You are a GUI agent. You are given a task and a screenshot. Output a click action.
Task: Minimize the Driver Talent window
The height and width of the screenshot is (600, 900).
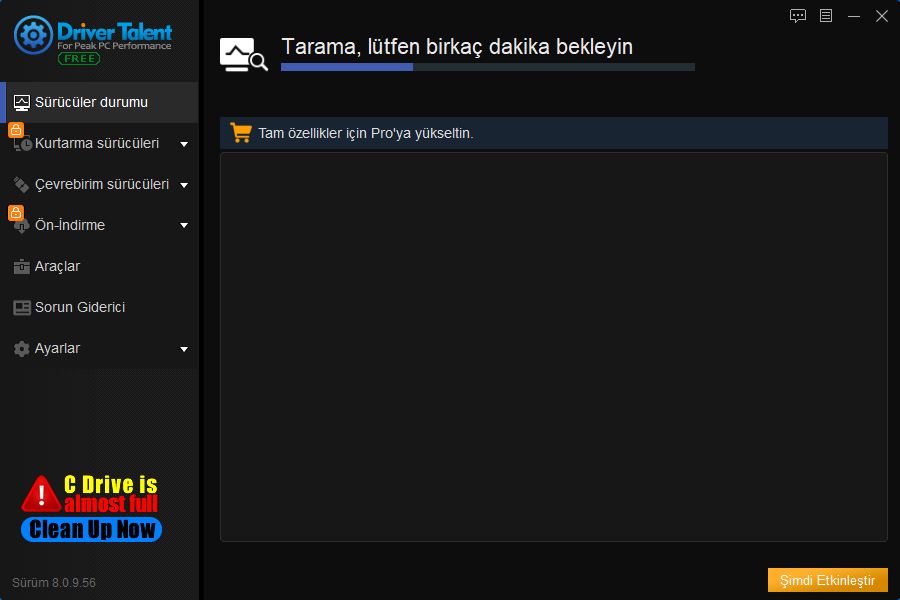point(854,16)
